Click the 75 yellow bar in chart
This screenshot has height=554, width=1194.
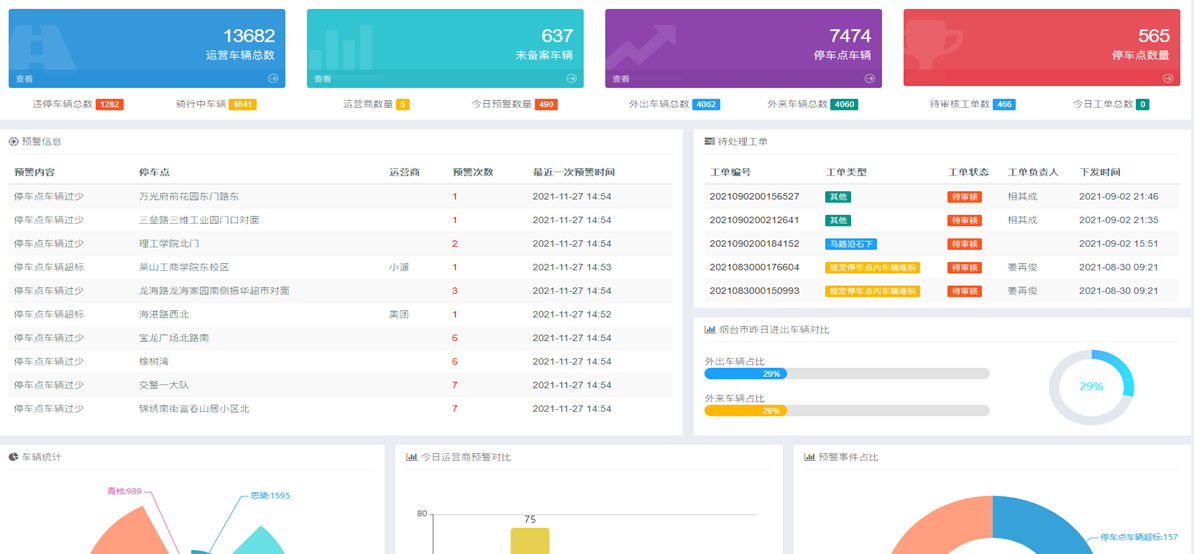[x=530, y=541]
